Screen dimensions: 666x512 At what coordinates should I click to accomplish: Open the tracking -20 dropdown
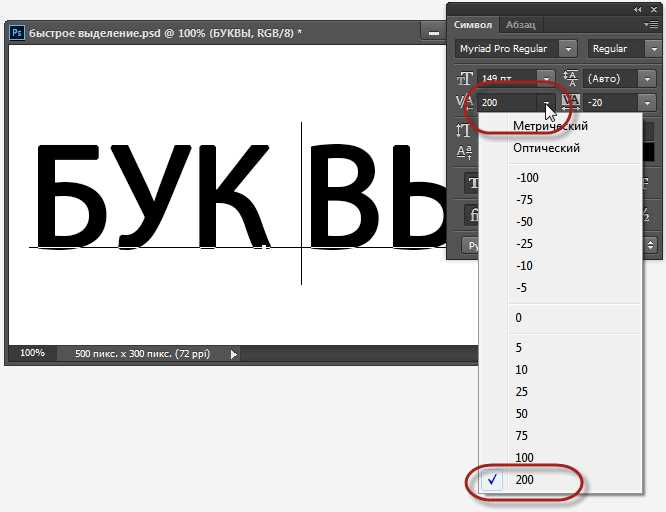[x=647, y=102]
